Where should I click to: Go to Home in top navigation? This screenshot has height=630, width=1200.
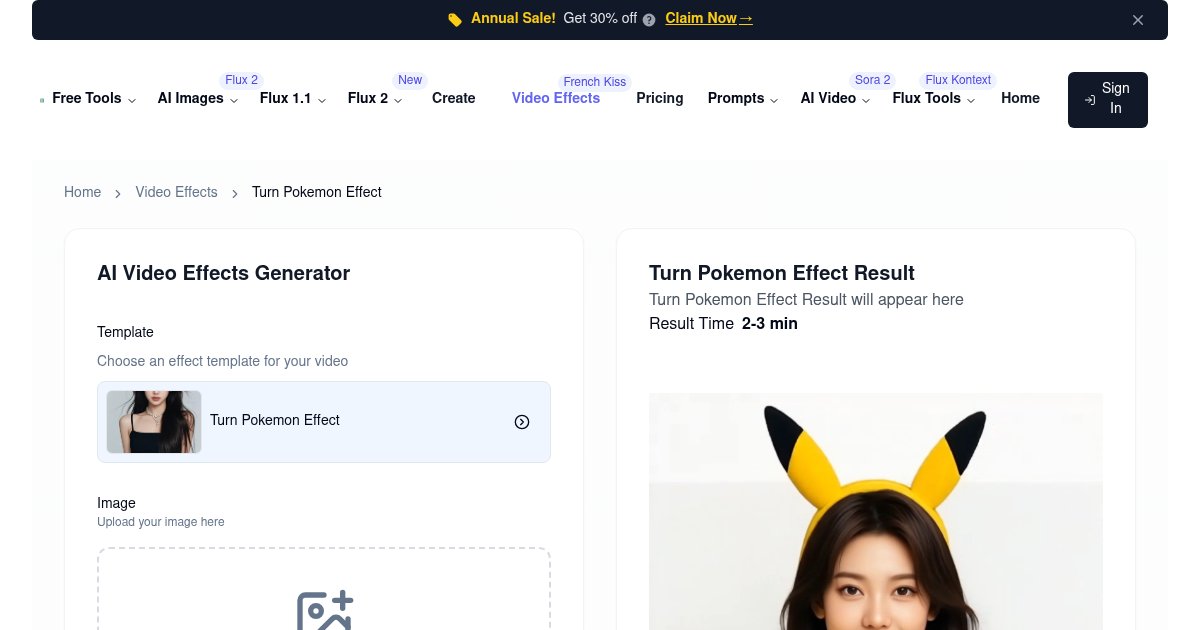1020,98
